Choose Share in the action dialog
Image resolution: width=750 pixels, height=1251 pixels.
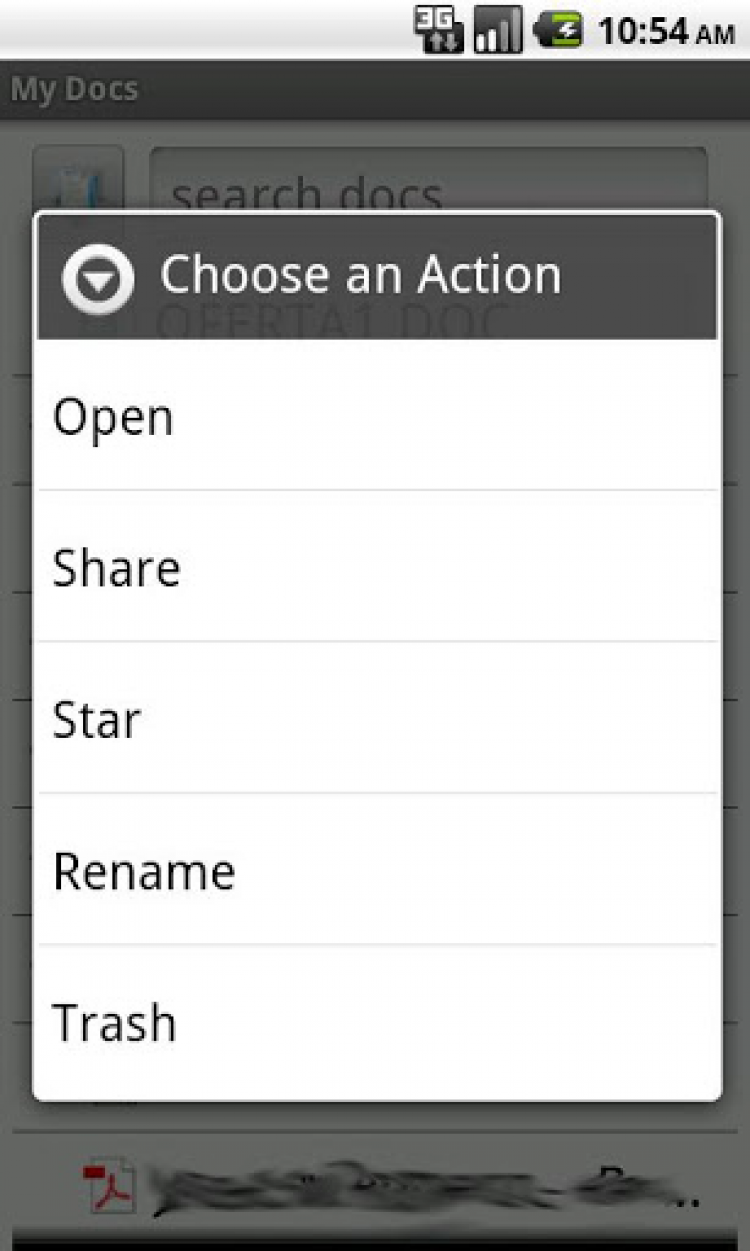(377, 567)
